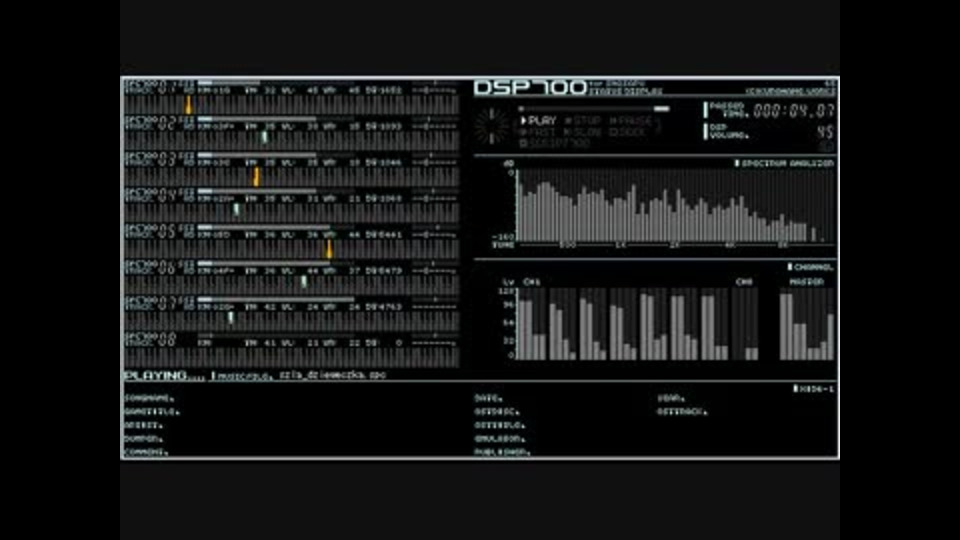Click the PLAYING status text
The image size is (960, 540).
(164, 375)
